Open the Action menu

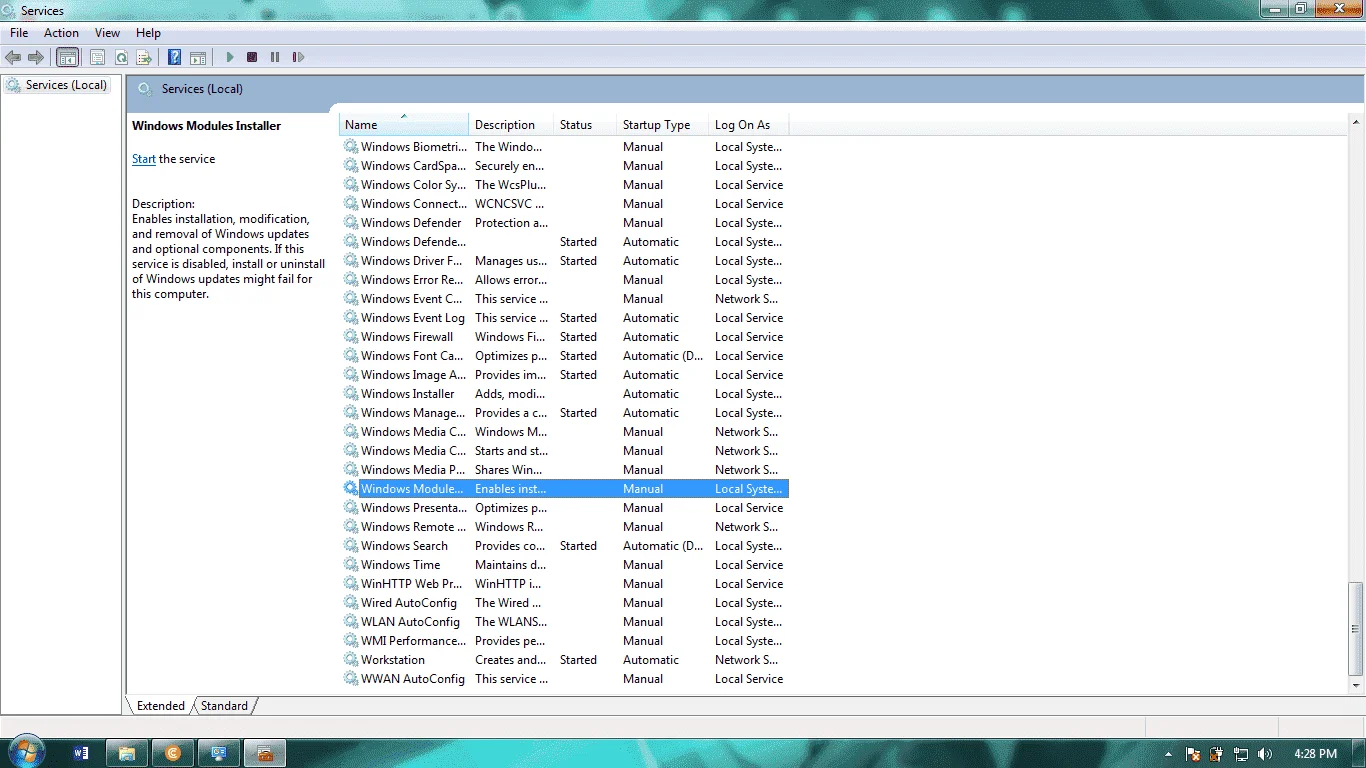[x=61, y=33]
